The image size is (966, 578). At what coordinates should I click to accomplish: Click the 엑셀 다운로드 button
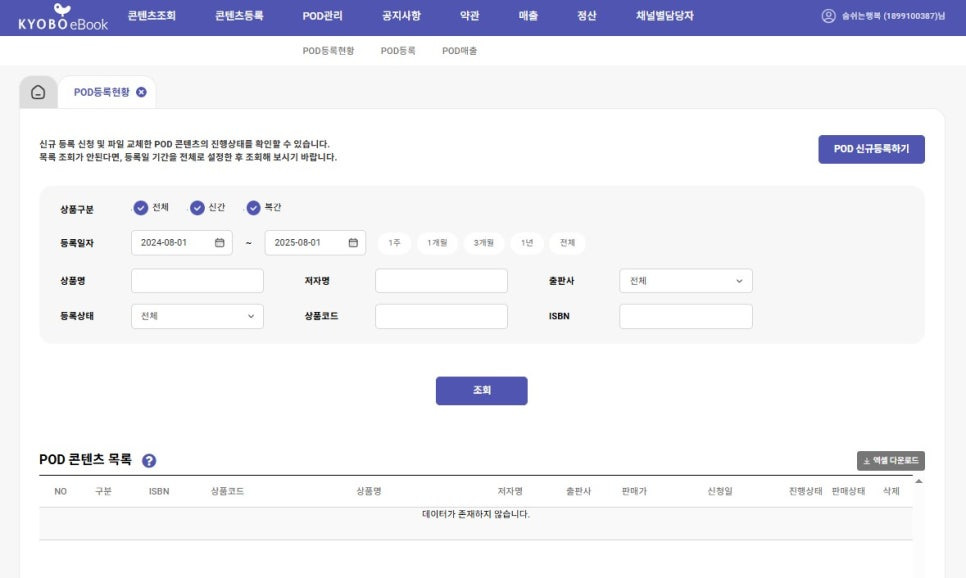click(890, 460)
